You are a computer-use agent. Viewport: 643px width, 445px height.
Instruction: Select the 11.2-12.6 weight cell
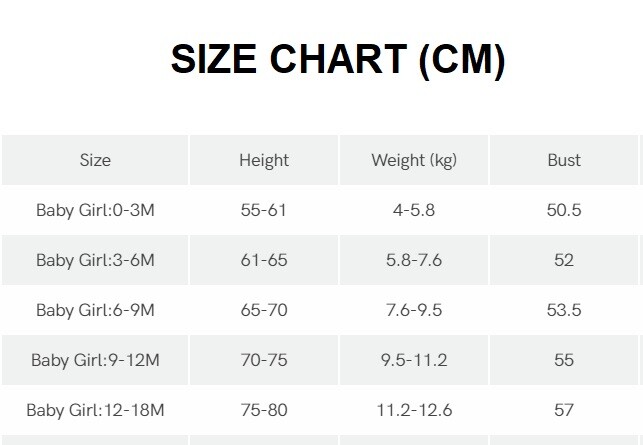[x=414, y=410]
